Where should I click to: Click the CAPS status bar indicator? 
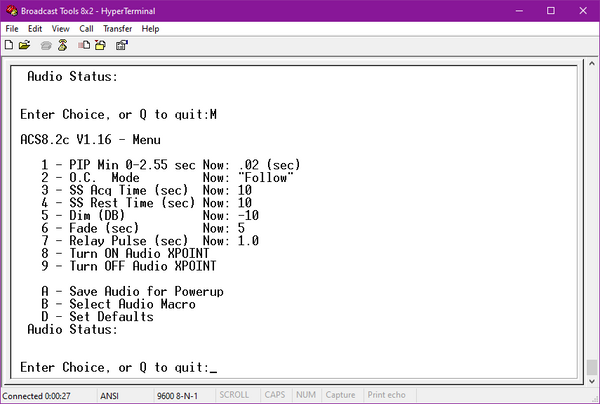[275, 395]
